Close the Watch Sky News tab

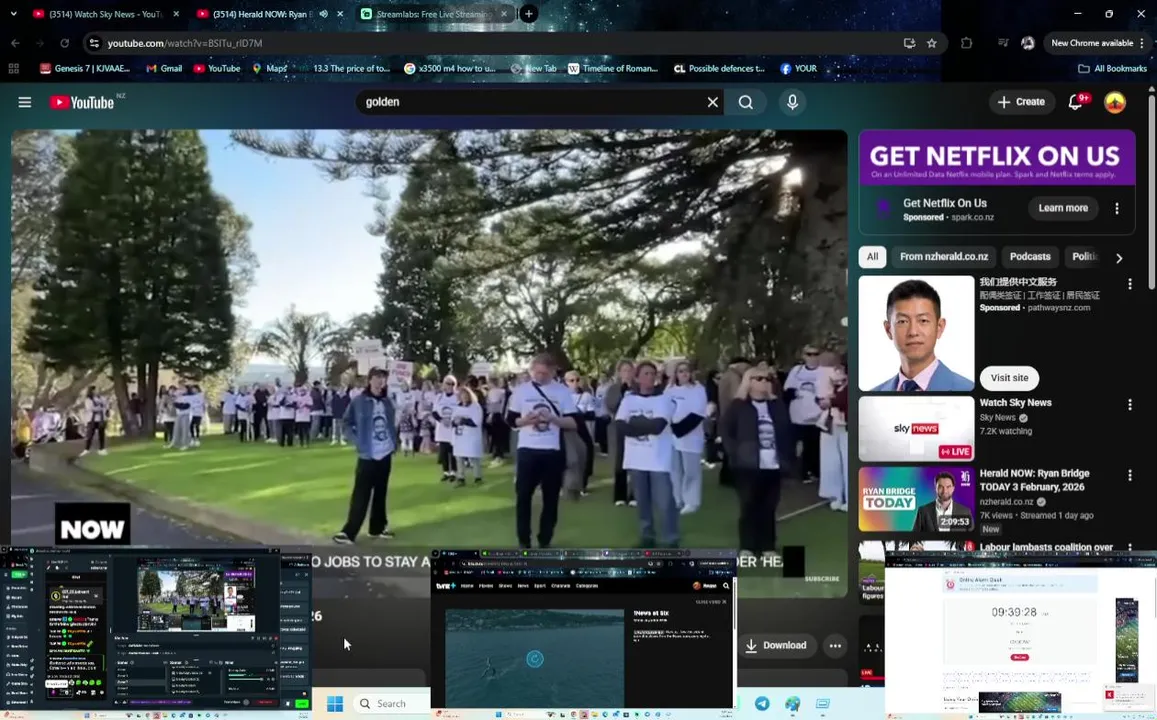[176, 13]
